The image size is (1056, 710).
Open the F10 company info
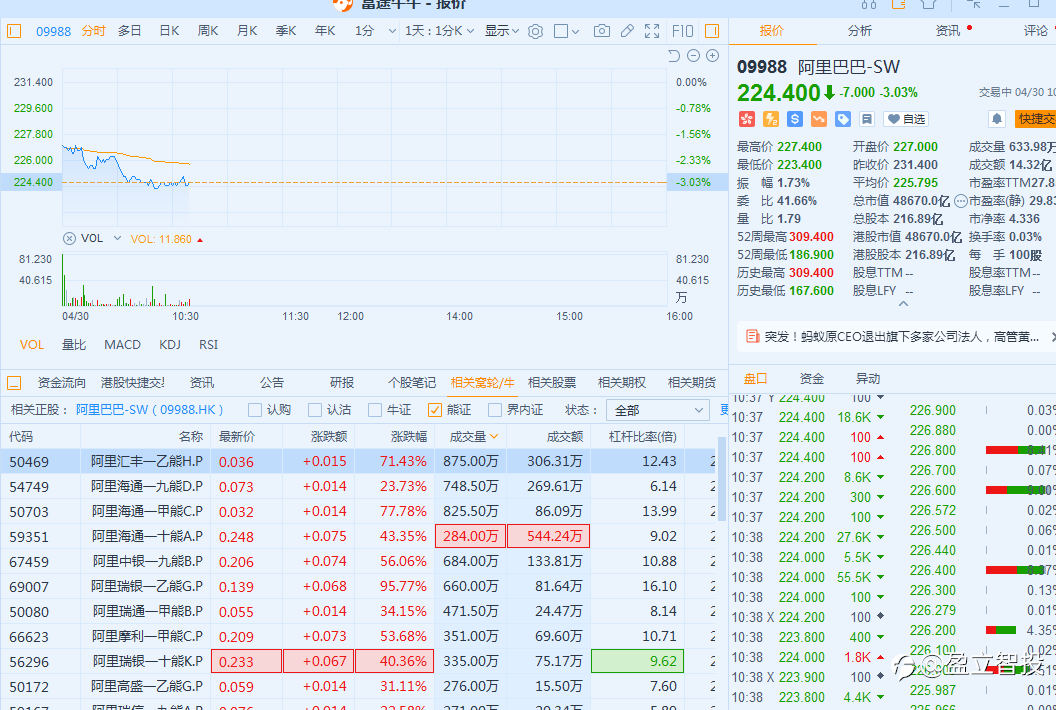682,31
